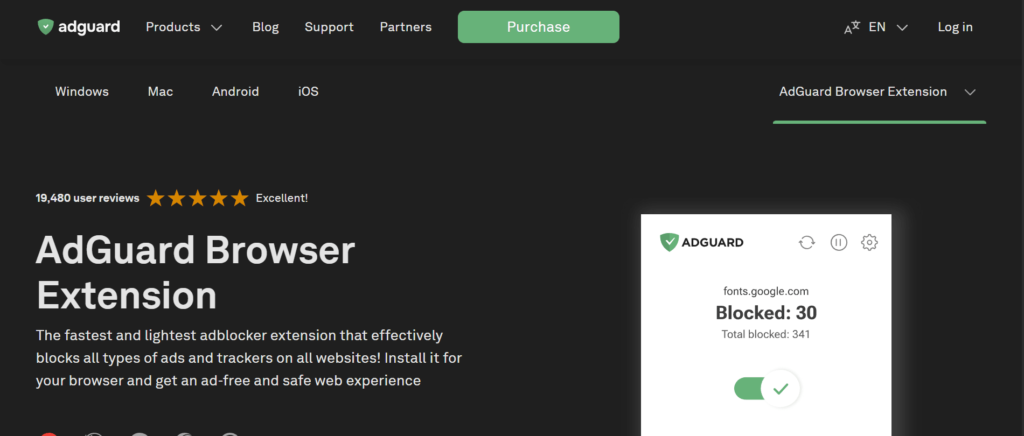
Task: Toggle the green protection switch off
Action: pyautogui.click(x=766, y=388)
